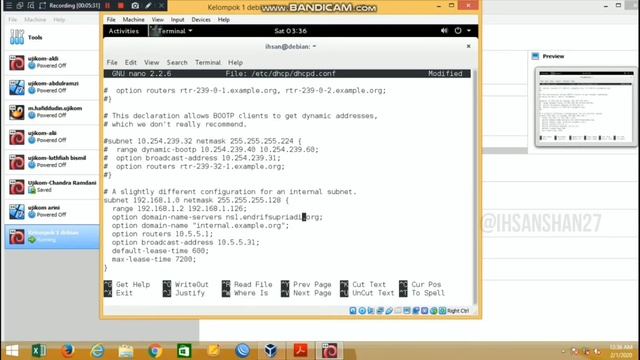
Task: Select ujikom-latifiah bismil virtual machine
Action: pyautogui.click(x=51, y=162)
